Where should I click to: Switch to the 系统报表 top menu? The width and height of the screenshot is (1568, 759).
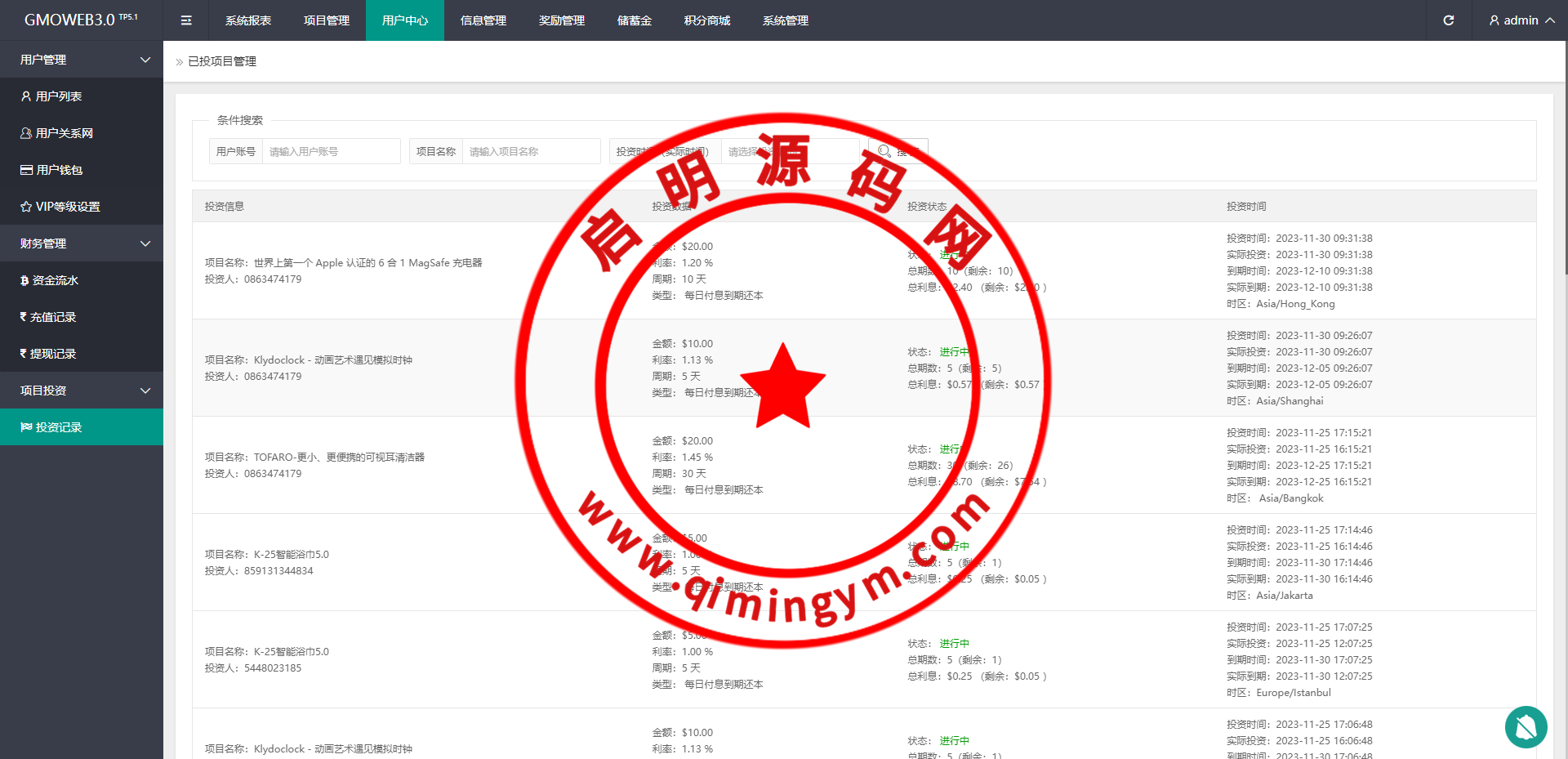(248, 20)
